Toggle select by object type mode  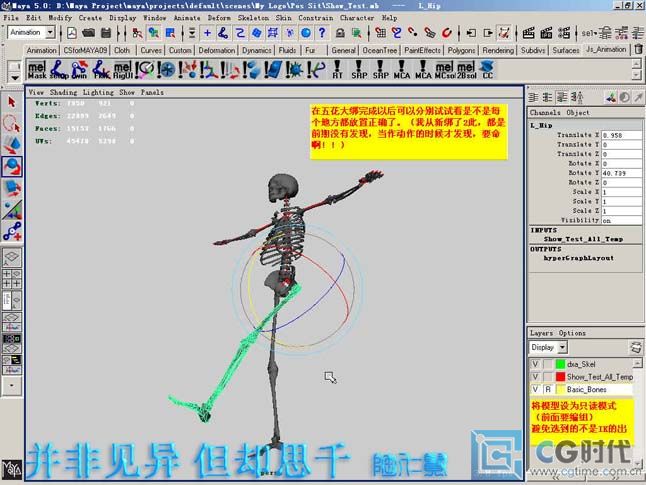(x=154, y=33)
